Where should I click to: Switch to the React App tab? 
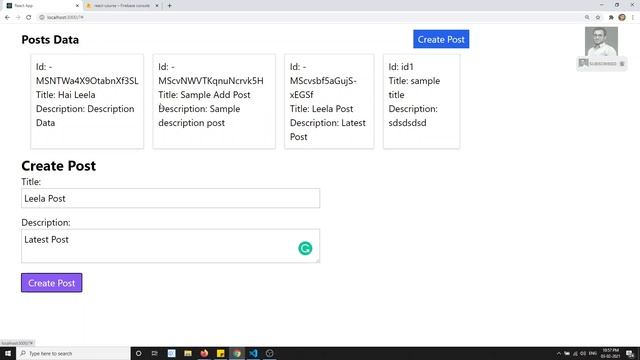click(42, 6)
